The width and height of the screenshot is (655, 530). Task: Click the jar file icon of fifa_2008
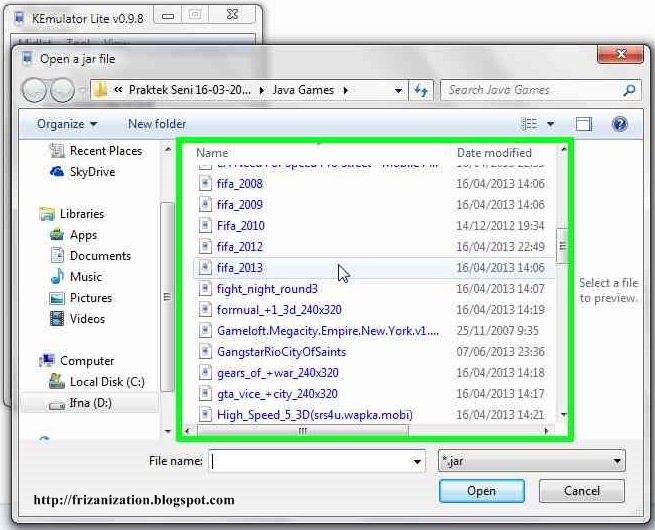coord(205,183)
